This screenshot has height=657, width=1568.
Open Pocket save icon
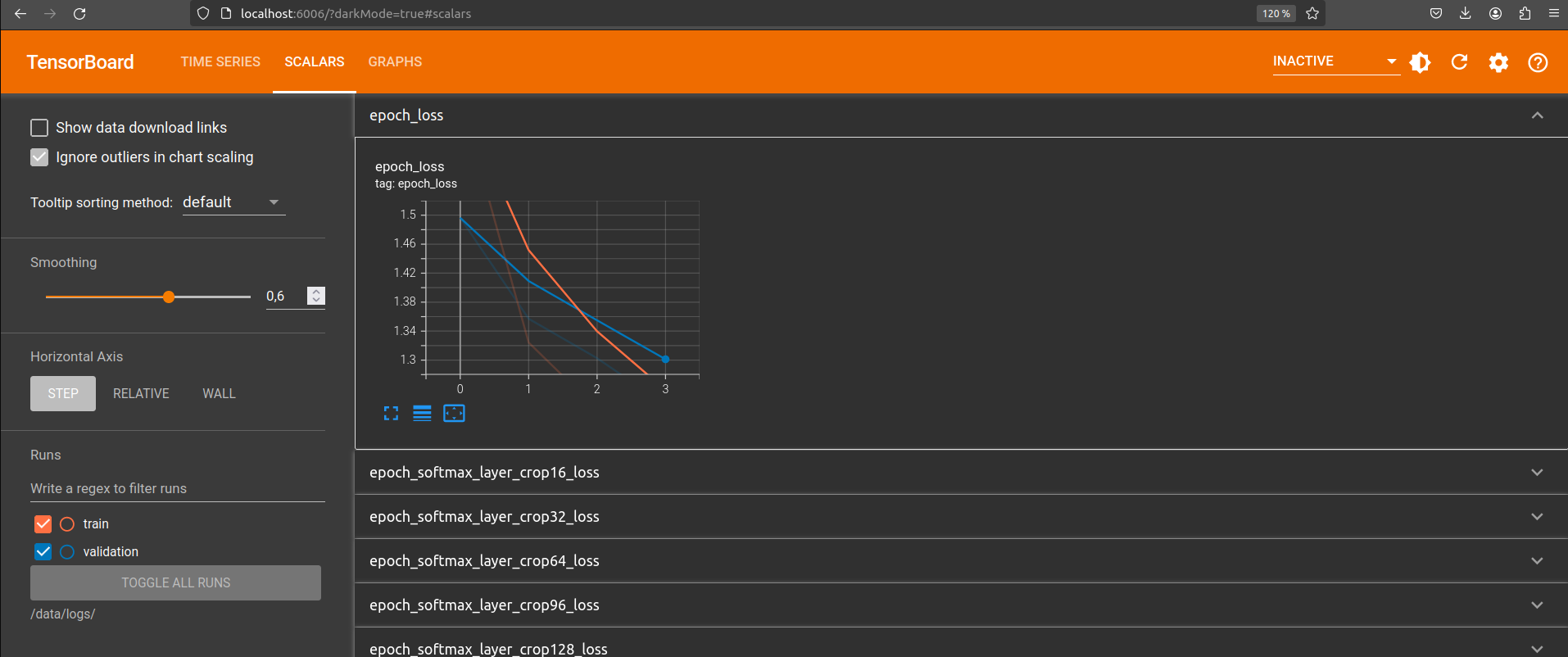(1436, 13)
